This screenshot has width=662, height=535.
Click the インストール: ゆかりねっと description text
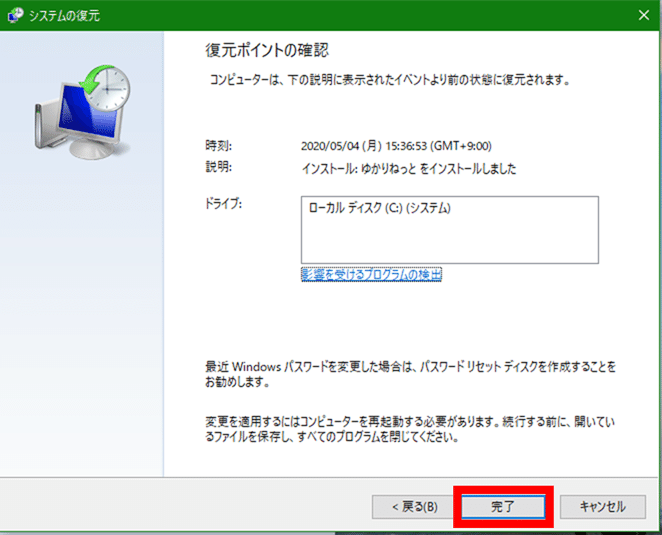coord(409,168)
